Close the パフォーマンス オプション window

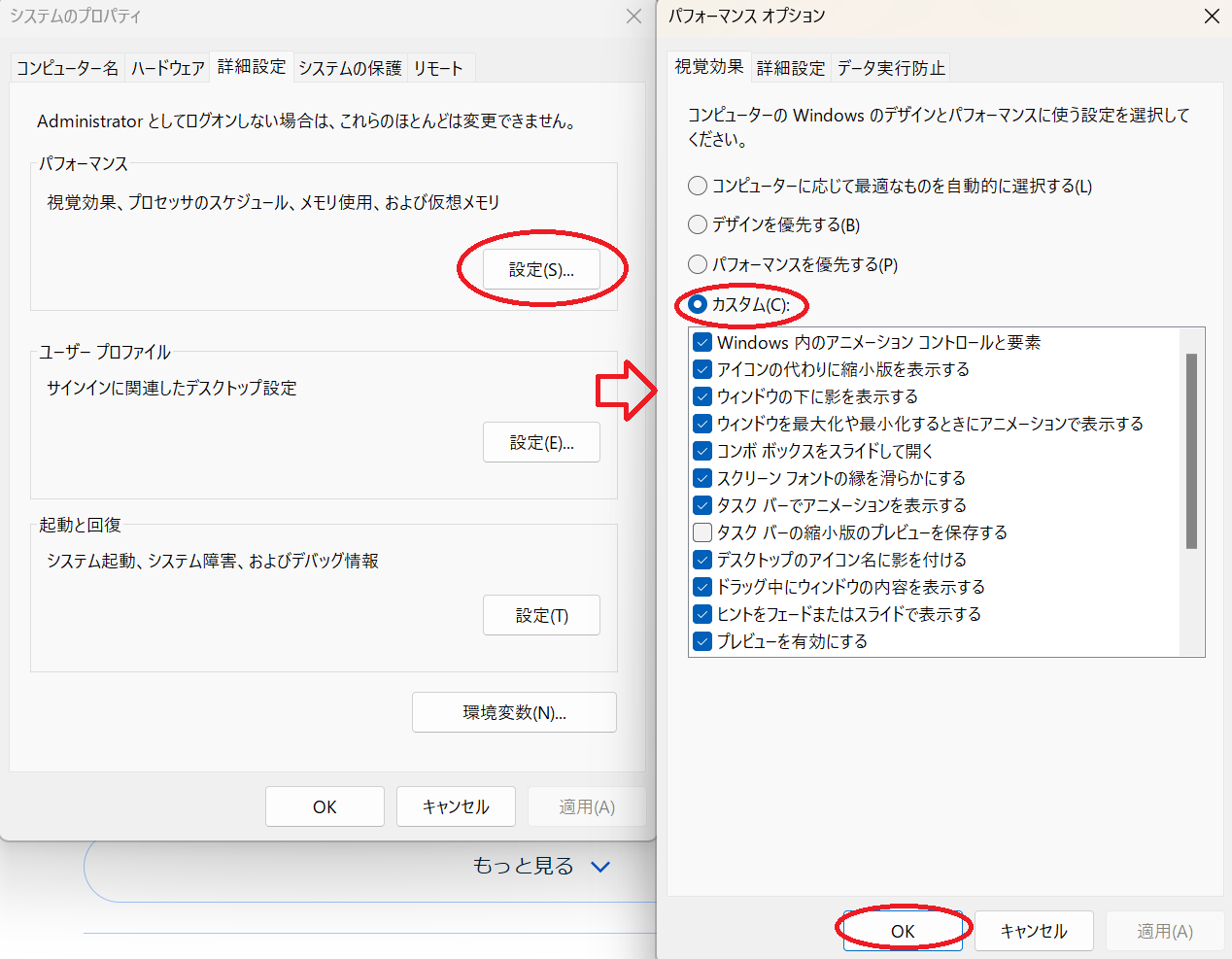pyautogui.click(x=1212, y=17)
